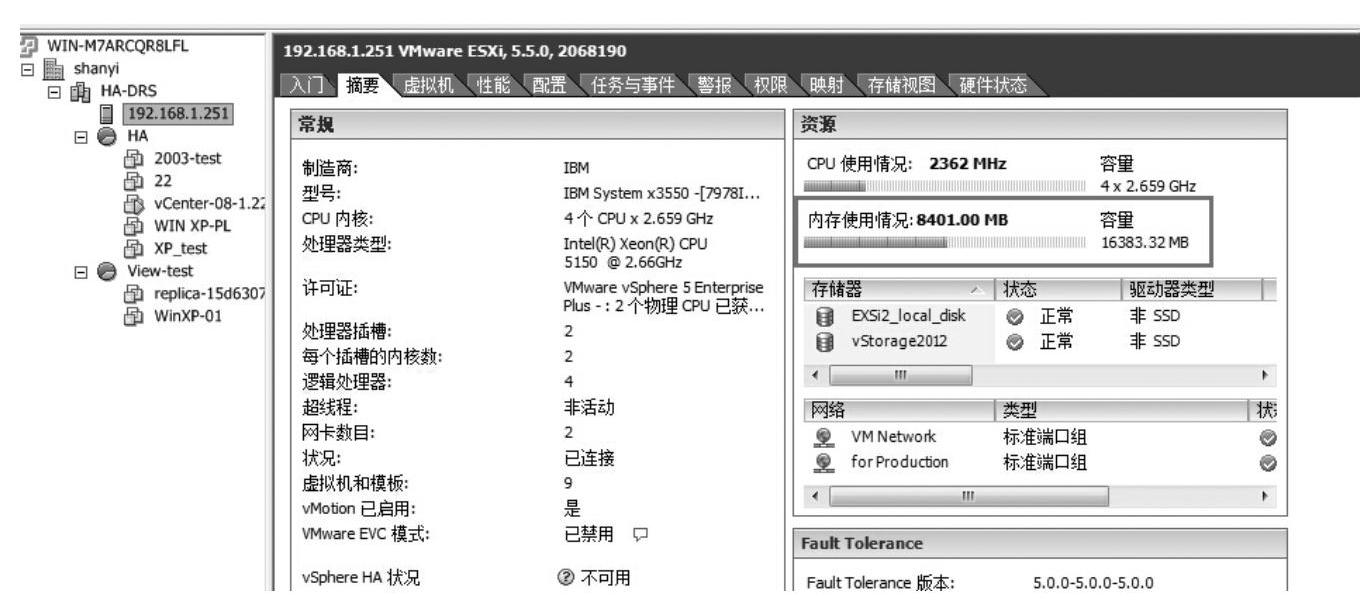
Task: Switch to the 虚拟机 tab
Action: click(428, 86)
